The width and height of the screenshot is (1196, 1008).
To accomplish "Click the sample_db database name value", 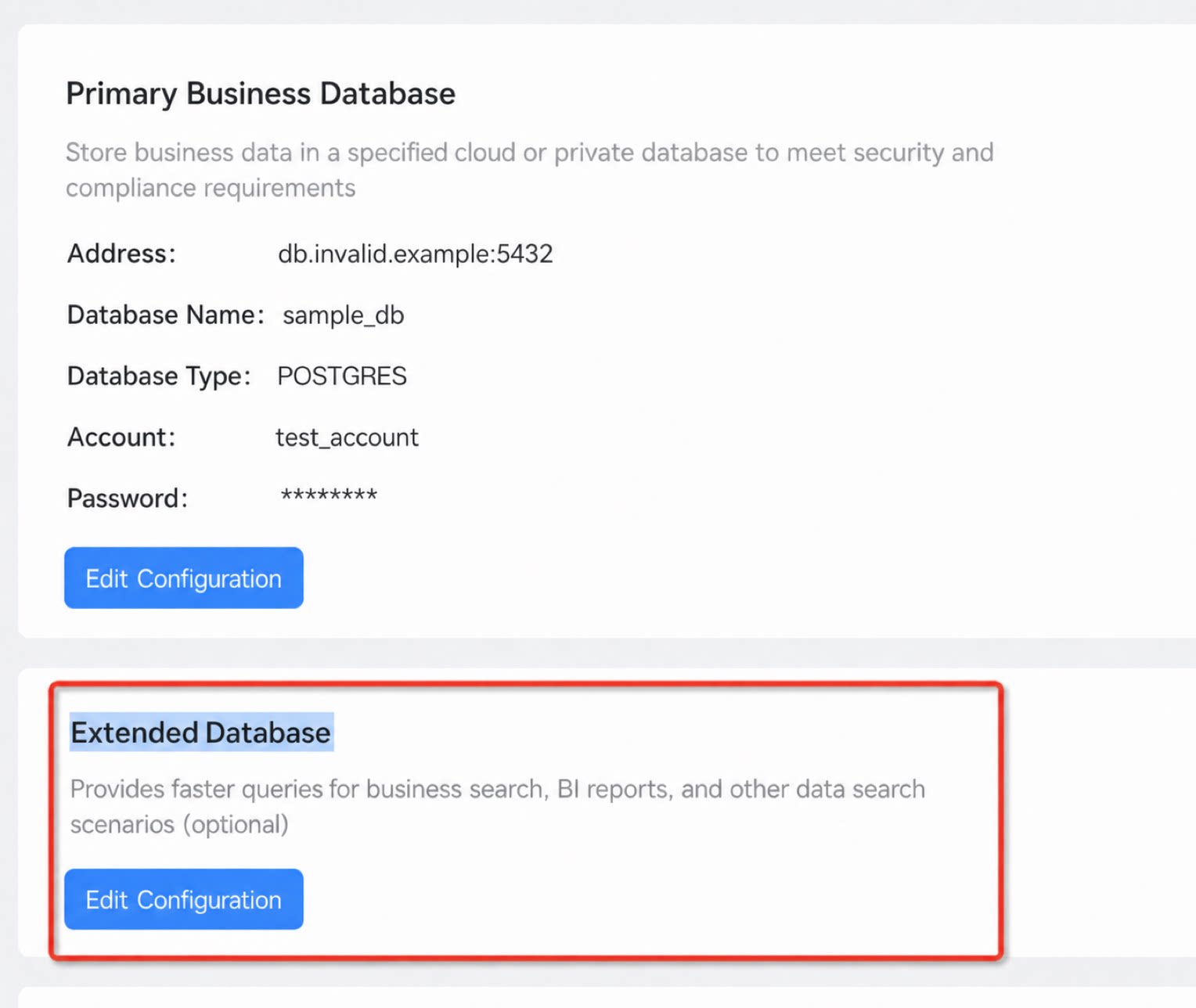I will (x=343, y=315).
